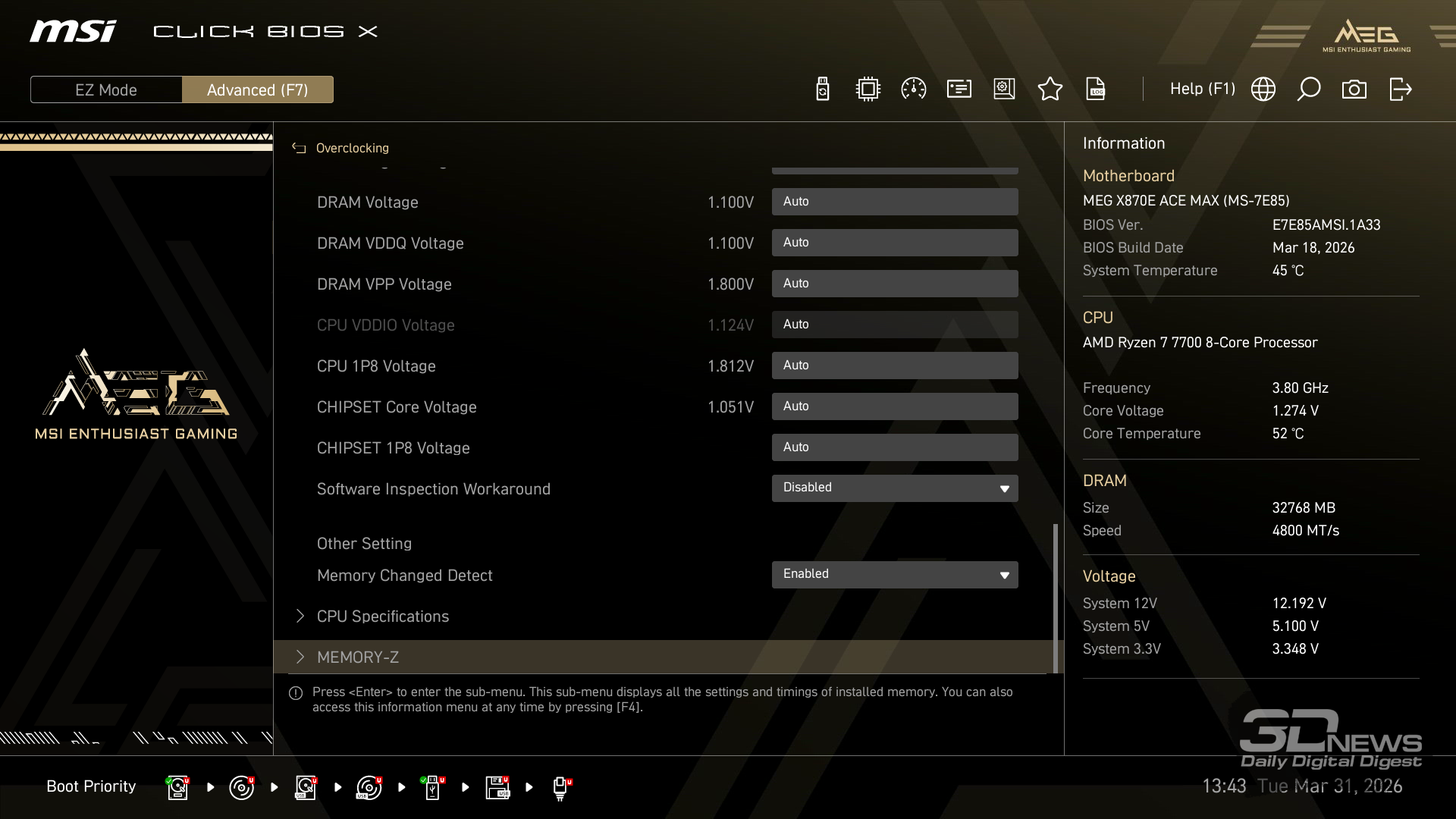The width and height of the screenshot is (1456, 819).
Task: Go back via Overclocking breadcrumb
Action: coord(351,148)
